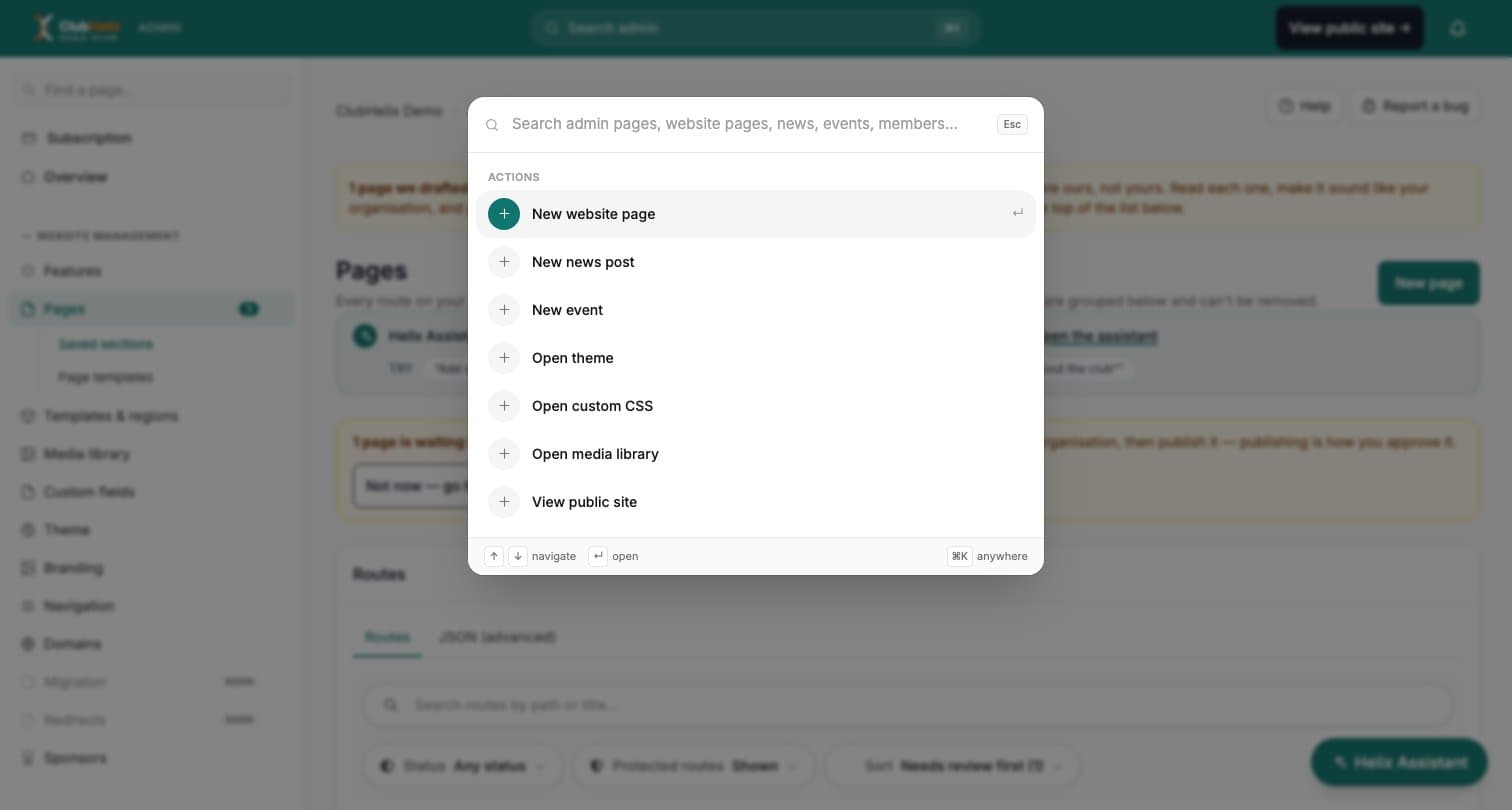Image resolution: width=1512 pixels, height=810 pixels.
Task: Click the magnifier icon in the command palette
Action: [x=492, y=125]
